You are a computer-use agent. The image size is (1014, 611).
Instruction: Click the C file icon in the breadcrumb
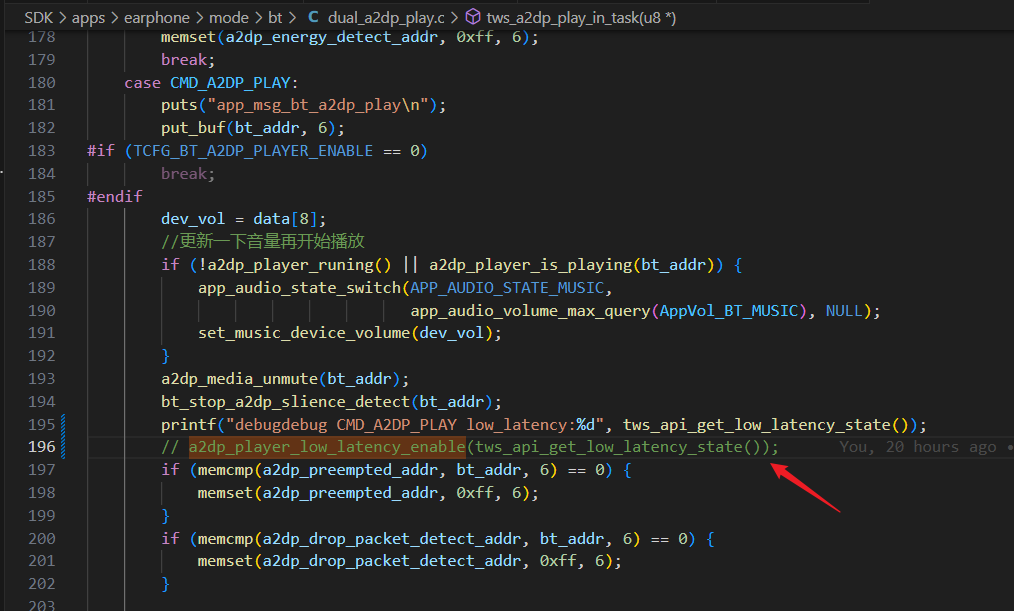coord(314,17)
